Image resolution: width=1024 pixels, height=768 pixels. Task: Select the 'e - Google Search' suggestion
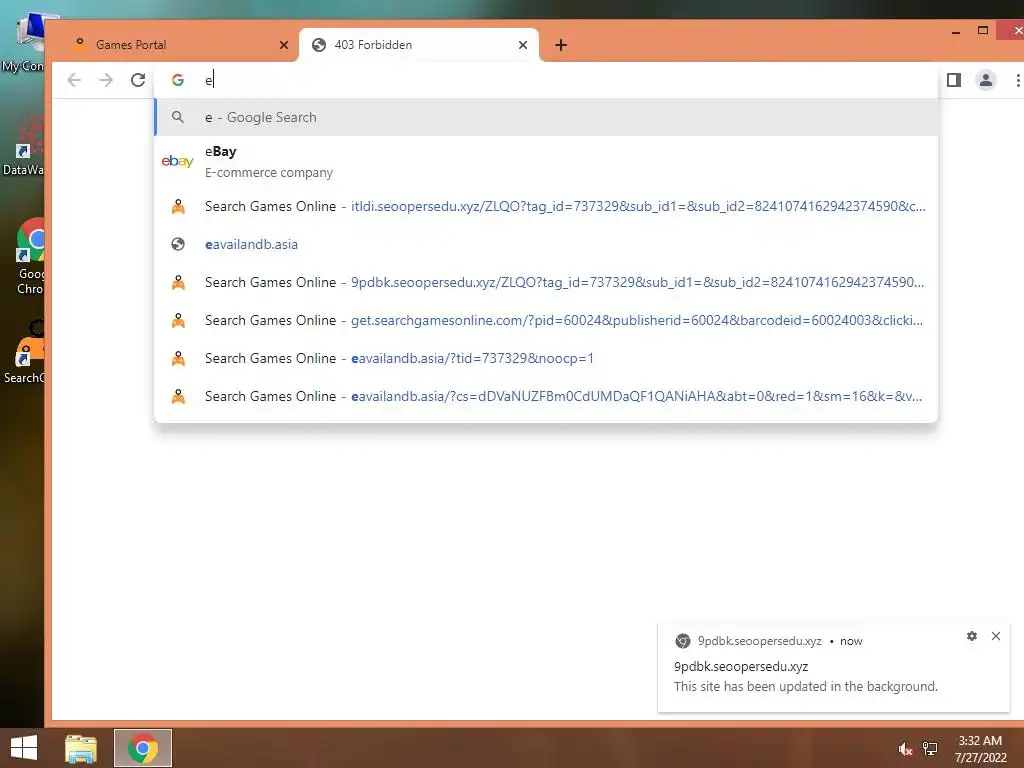coord(546,118)
